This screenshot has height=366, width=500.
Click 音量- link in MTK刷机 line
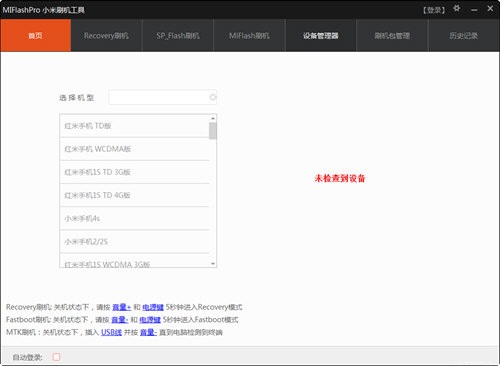(x=148, y=332)
